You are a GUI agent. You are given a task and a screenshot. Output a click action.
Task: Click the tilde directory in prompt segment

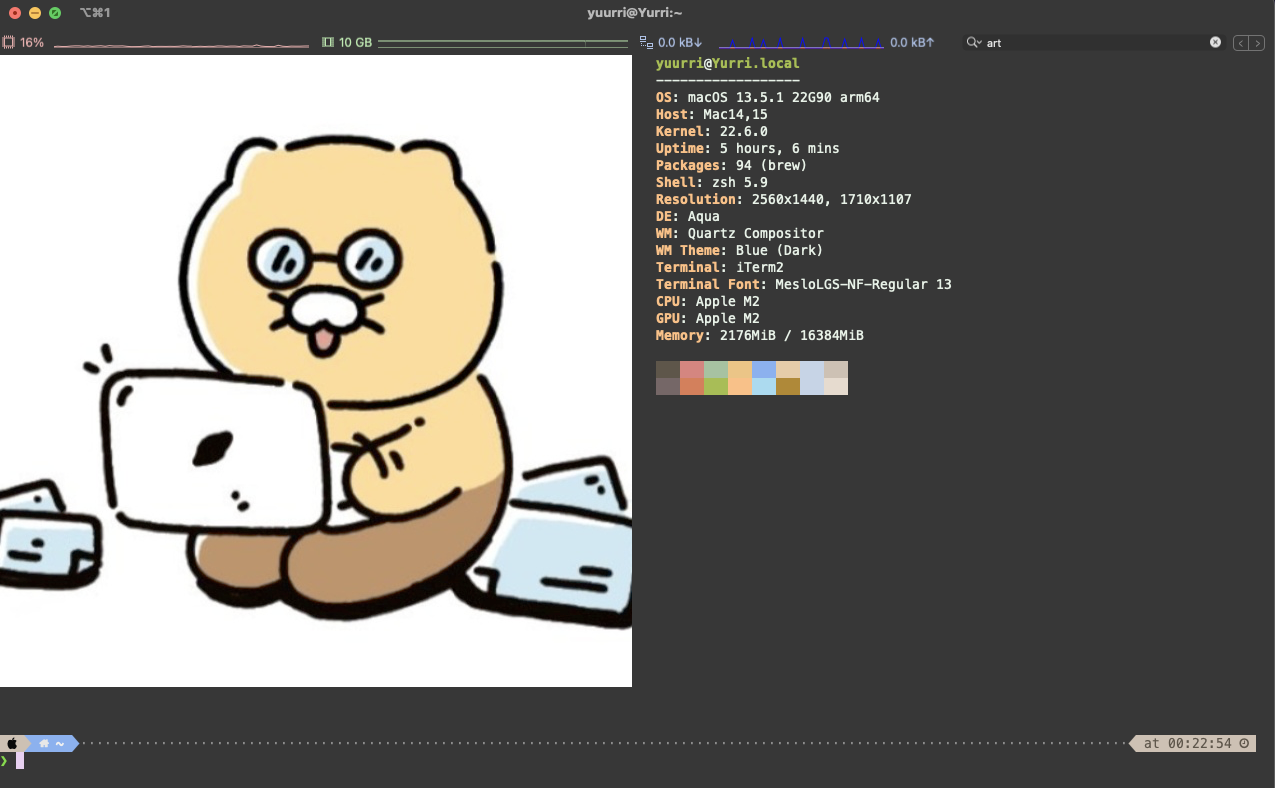tap(60, 743)
